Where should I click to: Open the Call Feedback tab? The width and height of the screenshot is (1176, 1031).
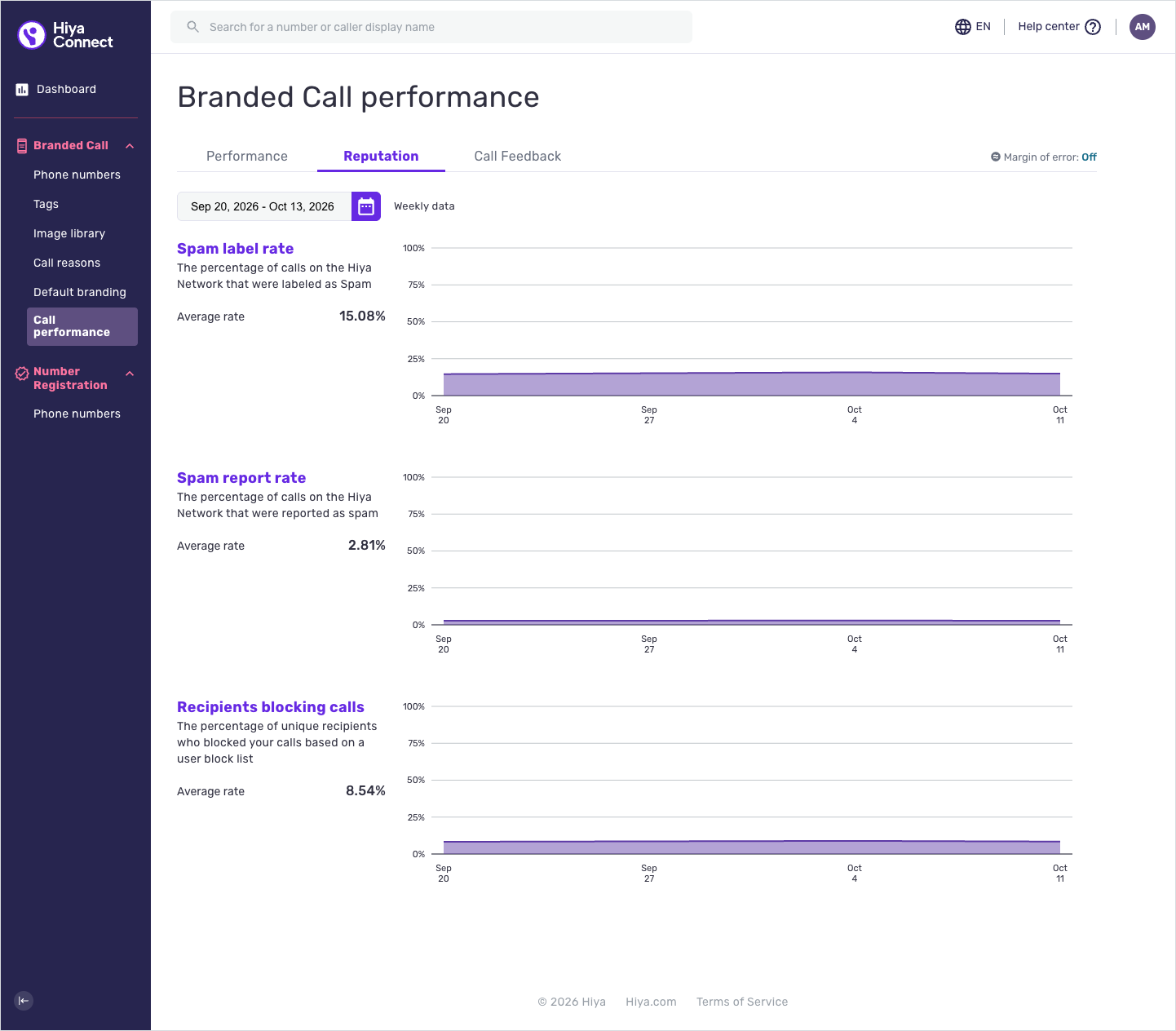tap(518, 156)
